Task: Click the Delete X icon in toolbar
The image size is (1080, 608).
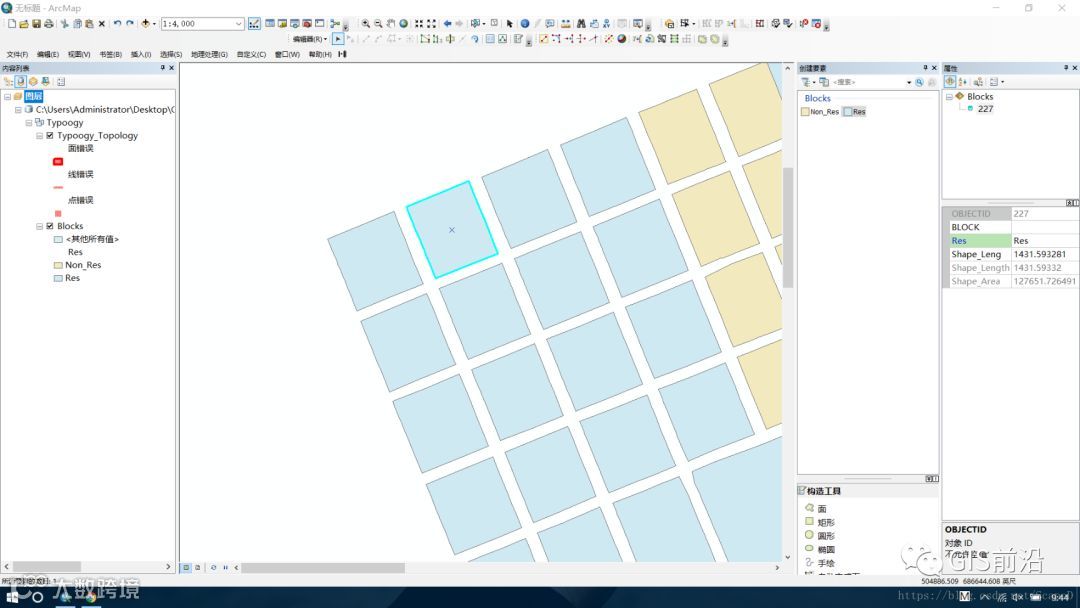Action: [x=101, y=23]
